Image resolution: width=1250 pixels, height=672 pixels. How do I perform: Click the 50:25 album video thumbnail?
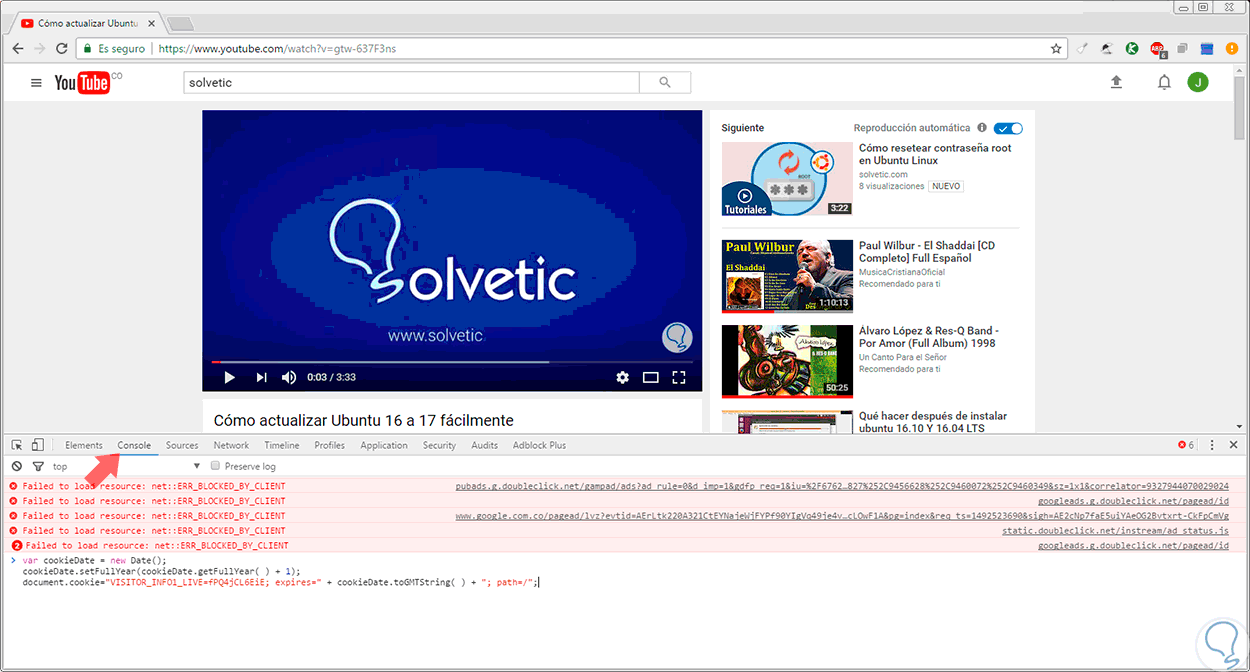click(787, 361)
